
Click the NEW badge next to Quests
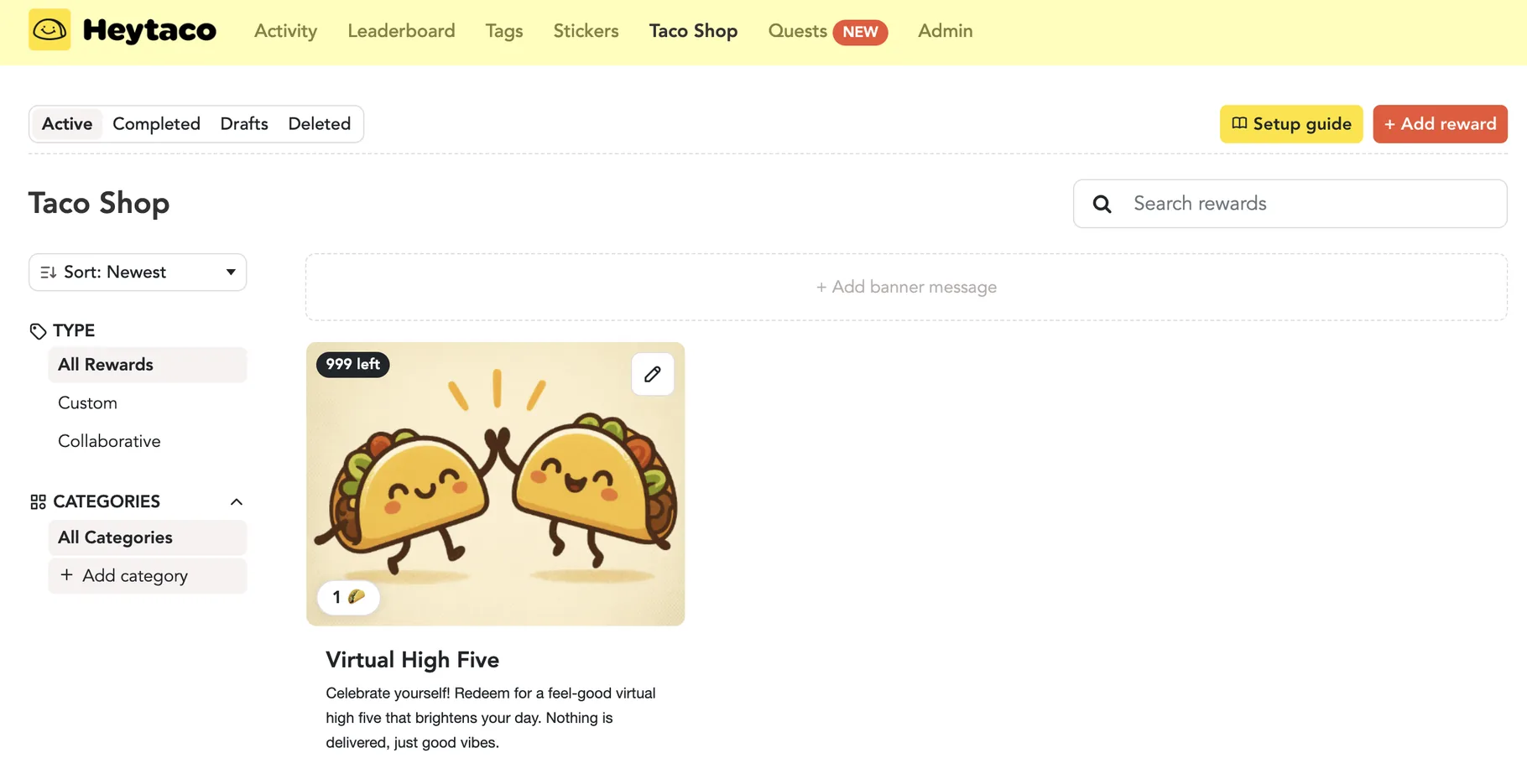coord(860,32)
